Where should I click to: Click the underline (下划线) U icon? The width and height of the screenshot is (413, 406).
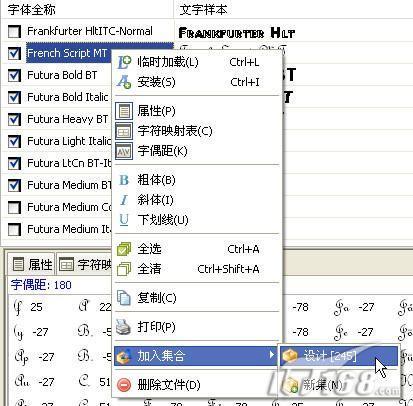124,220
